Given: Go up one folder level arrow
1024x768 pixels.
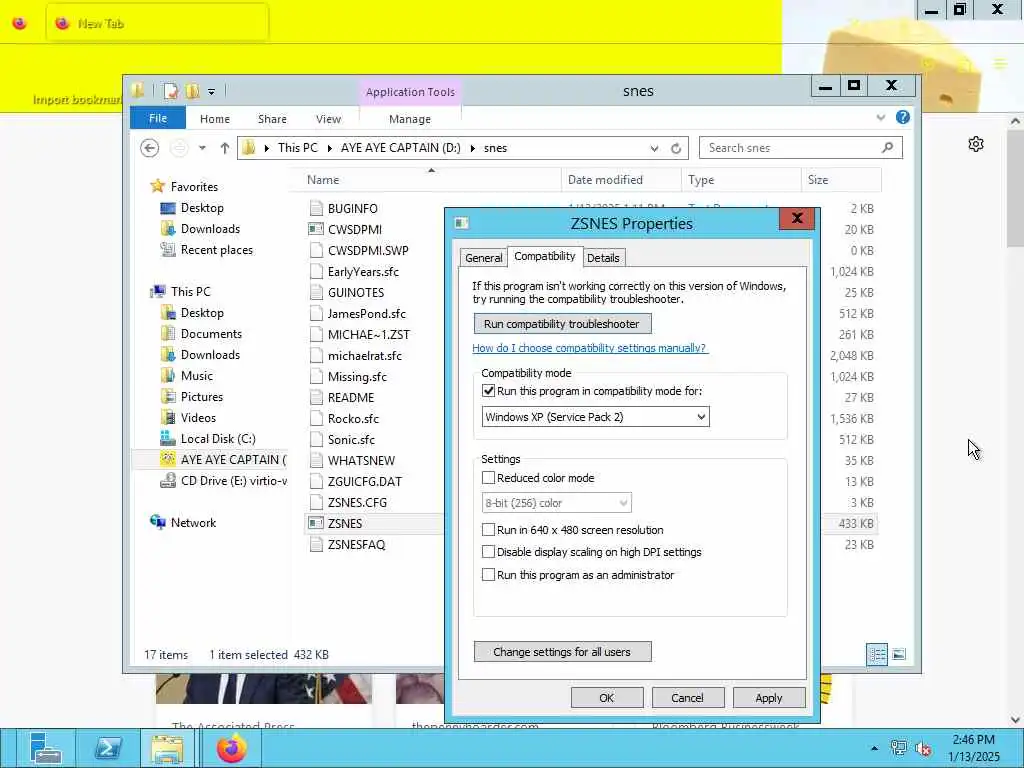Looking at the screenshot, I should 225,148.
